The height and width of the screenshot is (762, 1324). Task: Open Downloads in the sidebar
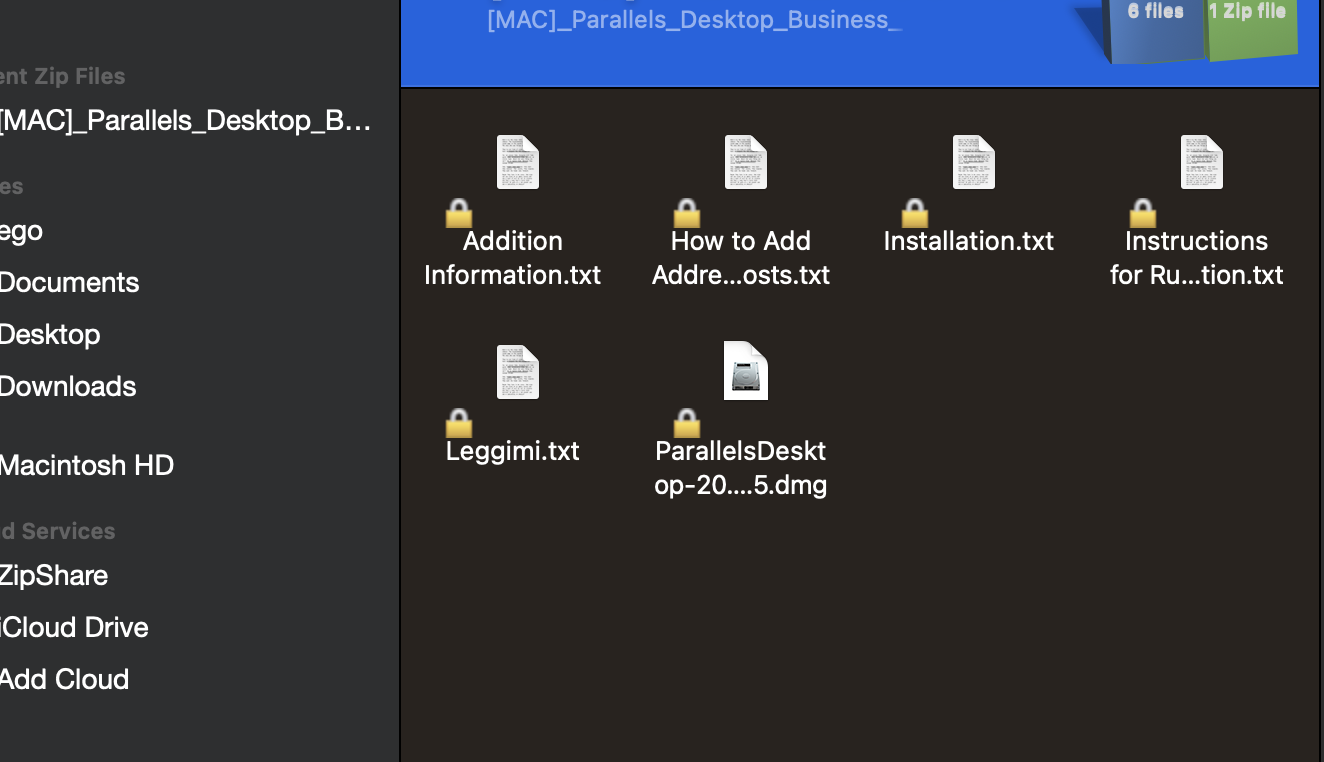click(68, 387)
